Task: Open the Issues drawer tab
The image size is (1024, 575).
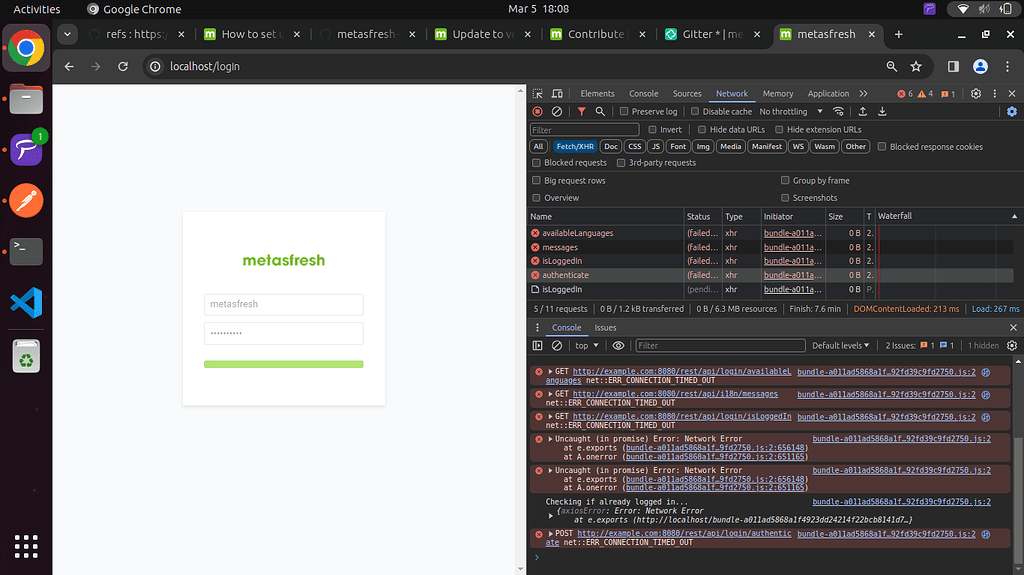Action: (x=605, y=328)
